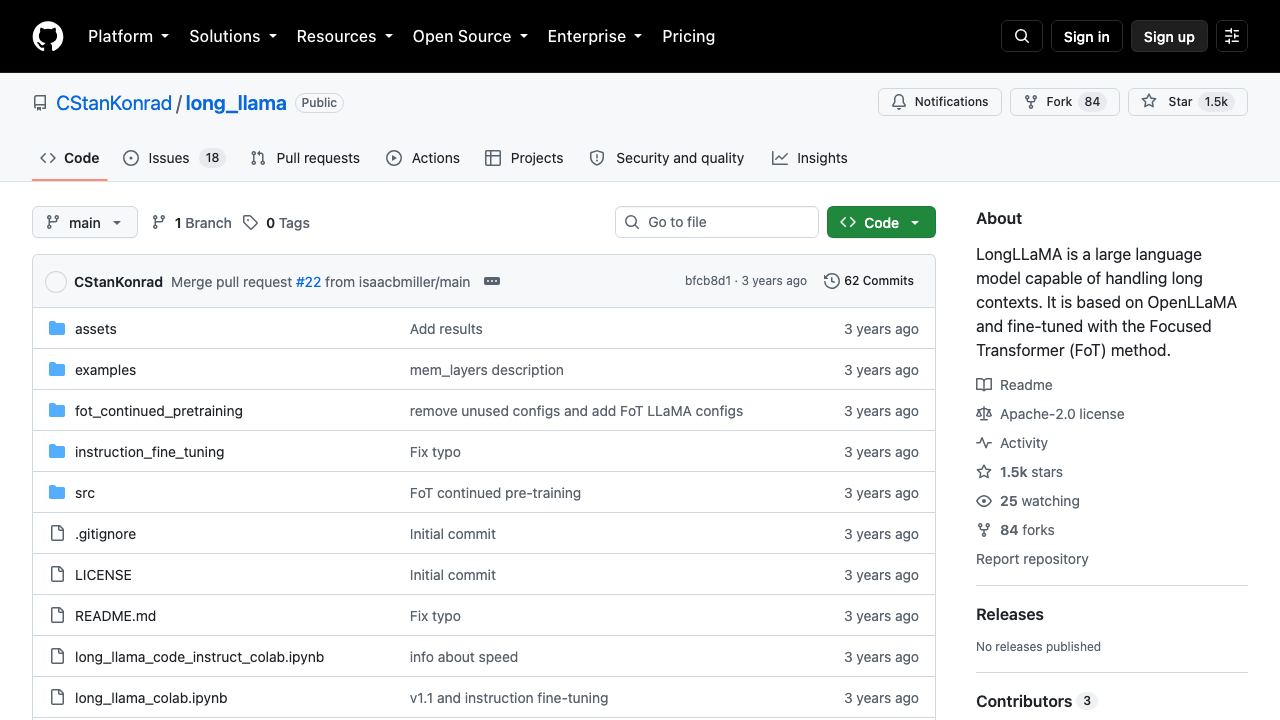This screenshot has width=1280, height=720.
Task: Open the CStanKonrad owner link
Action: (x=114, y=103)
